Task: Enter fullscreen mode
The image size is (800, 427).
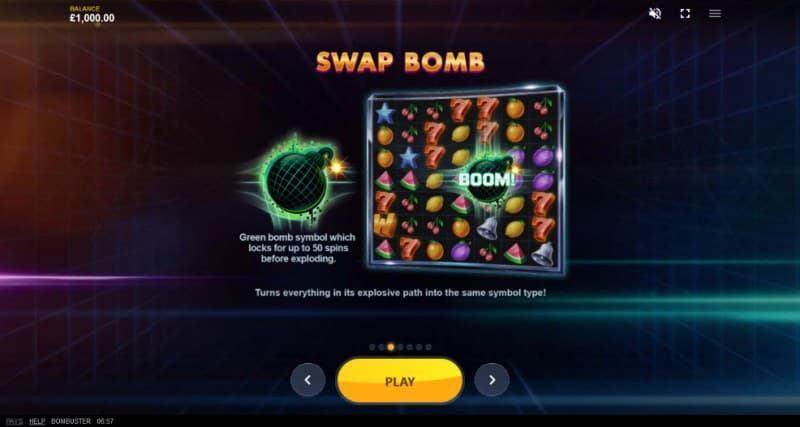Action: tap(685, 14)
